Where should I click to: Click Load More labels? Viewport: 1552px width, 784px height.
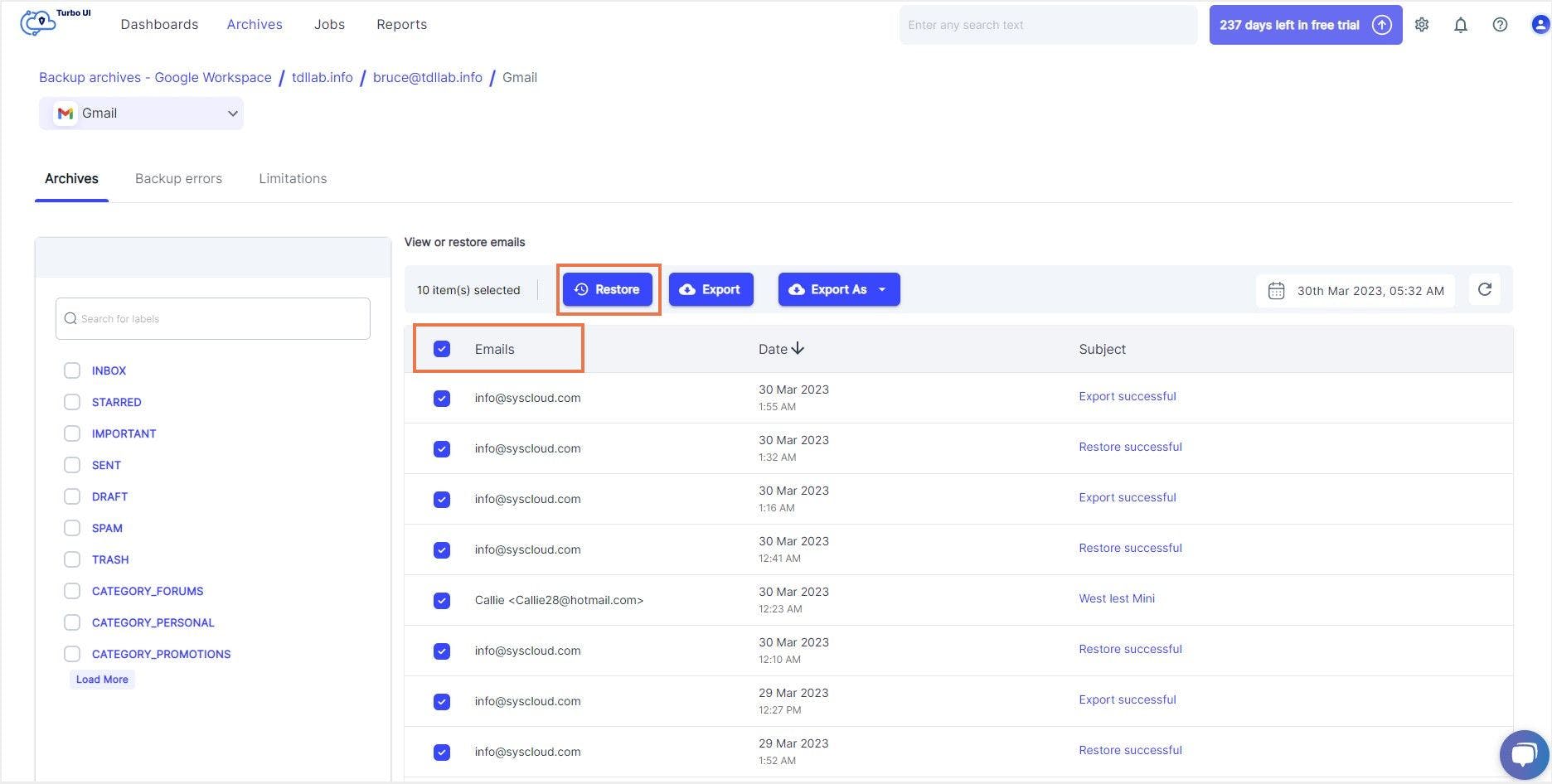102,680
